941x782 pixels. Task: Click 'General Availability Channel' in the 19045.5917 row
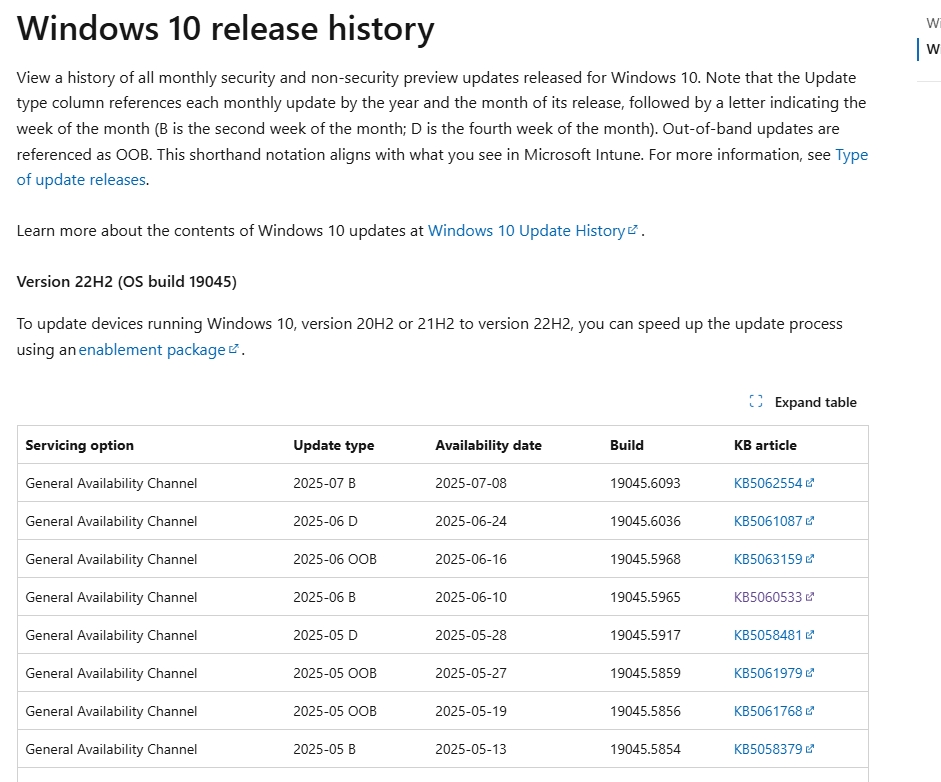[x=111, y=635]
